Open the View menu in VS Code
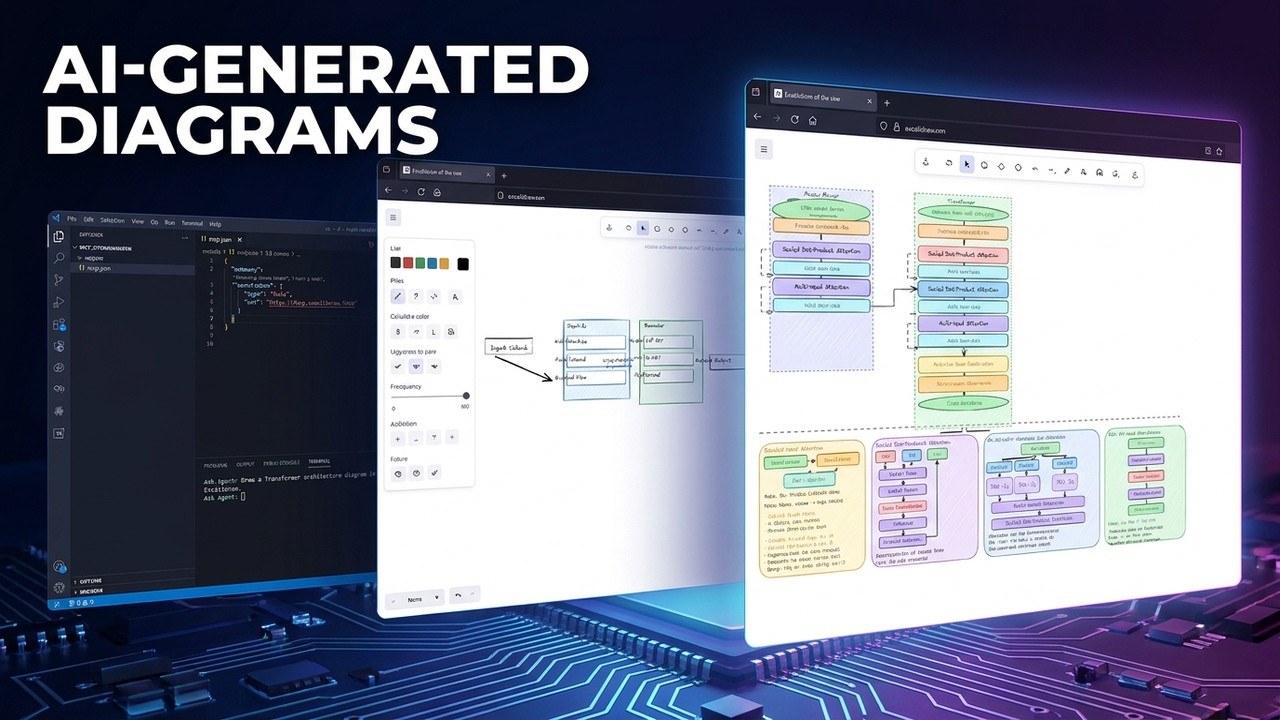 pyautogui.click(x=138, y=221)
